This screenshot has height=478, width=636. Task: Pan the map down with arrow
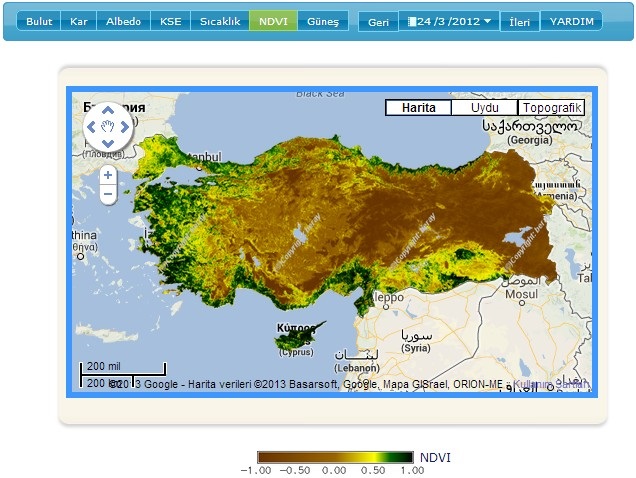(x=108, y=143)
